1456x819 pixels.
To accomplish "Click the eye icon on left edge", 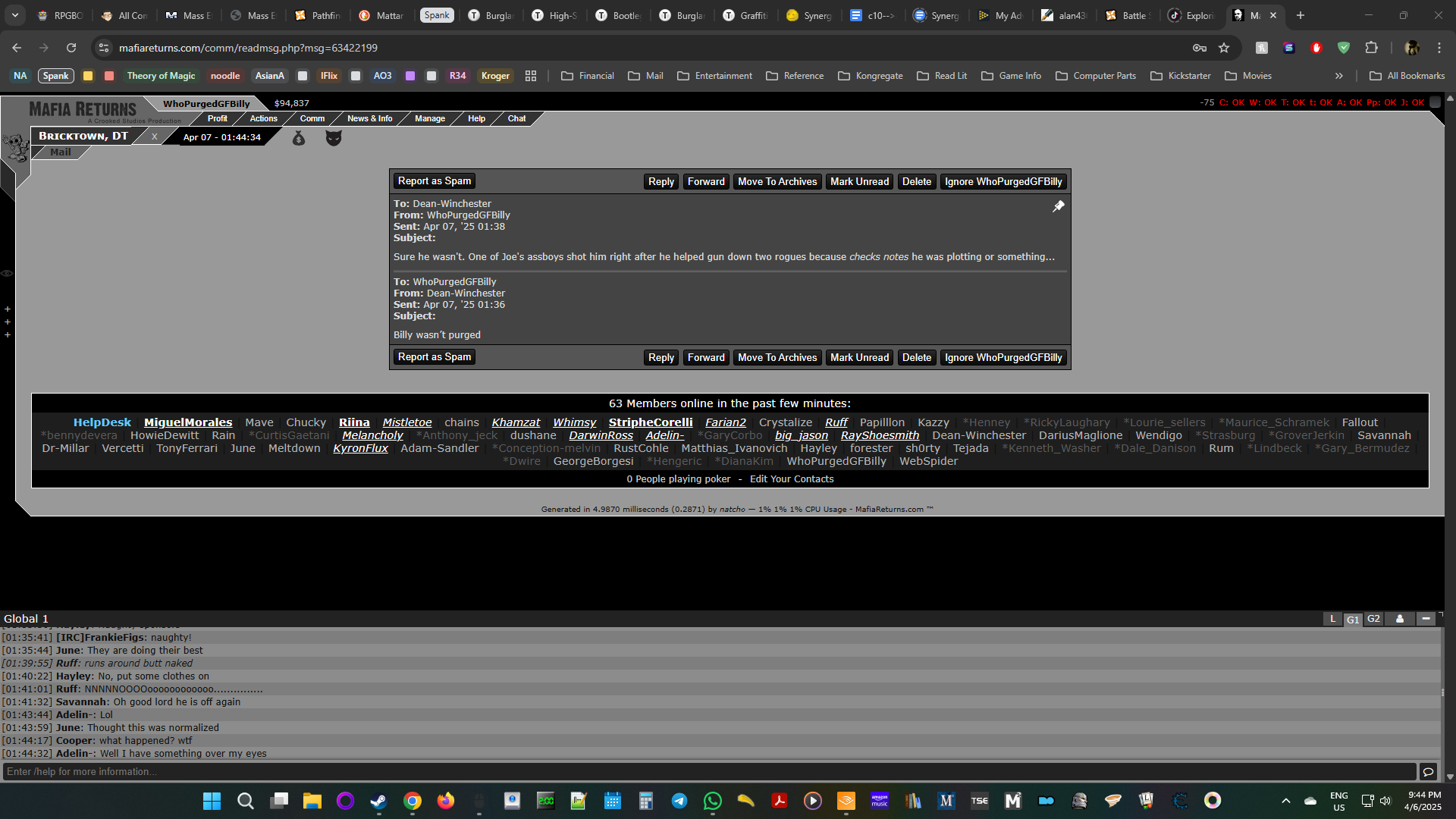I will (7, 273).
